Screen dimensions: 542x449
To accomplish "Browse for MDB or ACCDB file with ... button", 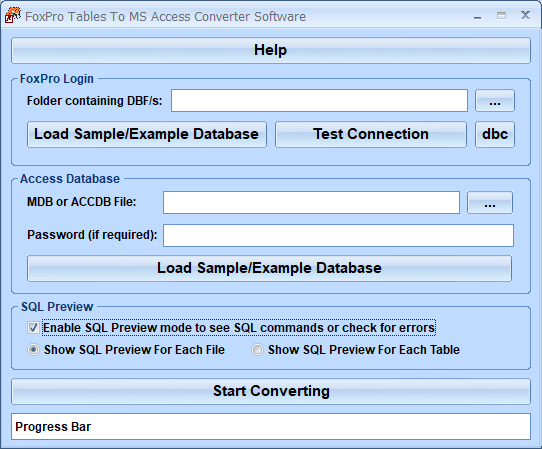I will click(490, 203).
